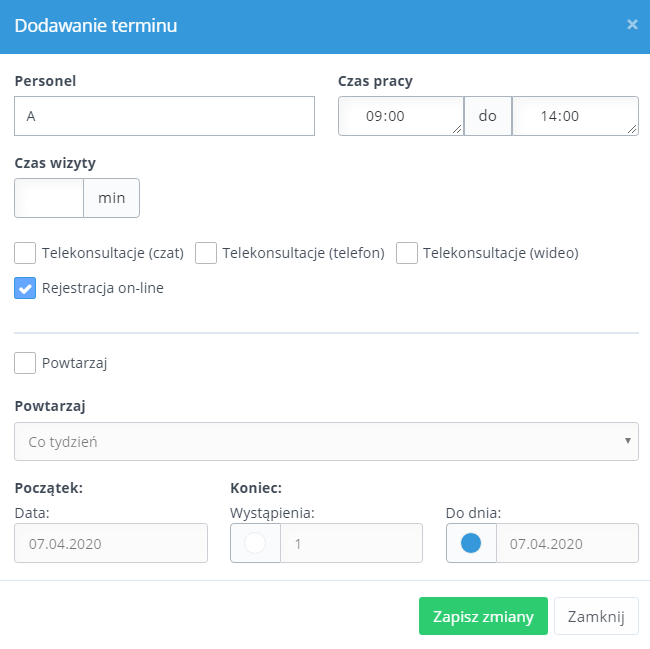Enable Telekonsultacje (czat) checkbox
Viewport: 650px width, 649px height.
(25, 253)
